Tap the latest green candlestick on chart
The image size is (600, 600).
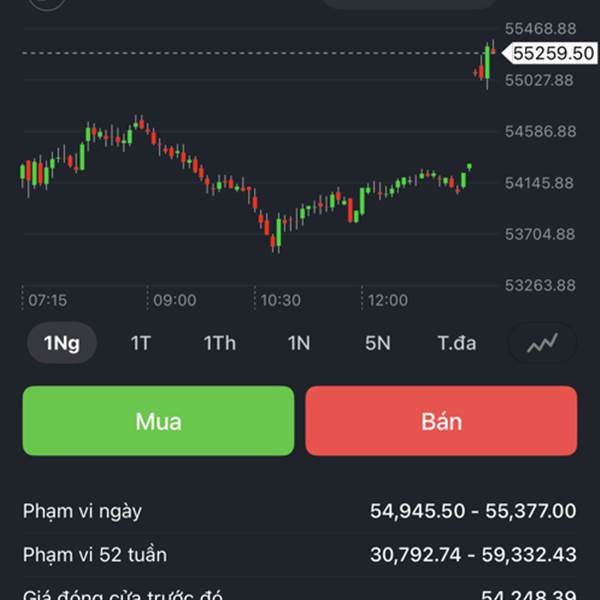[487, 63]
